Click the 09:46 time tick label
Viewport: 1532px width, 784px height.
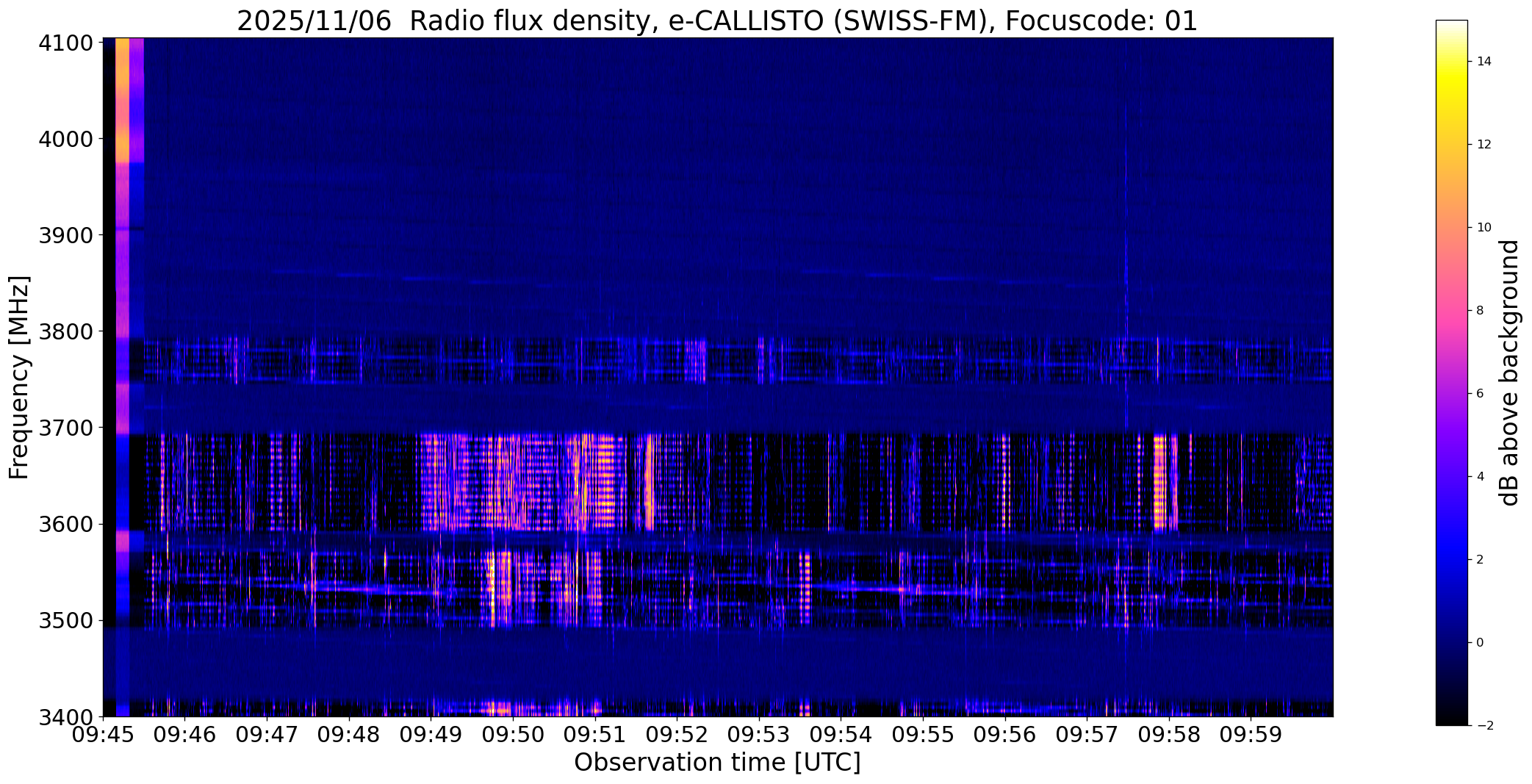(x=185, y=734)
